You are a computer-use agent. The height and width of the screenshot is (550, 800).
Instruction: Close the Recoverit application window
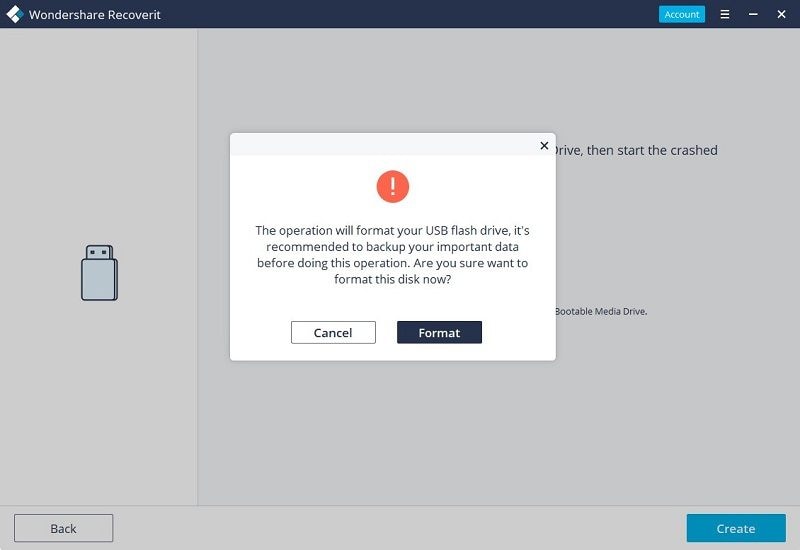(x=781, y=14)
